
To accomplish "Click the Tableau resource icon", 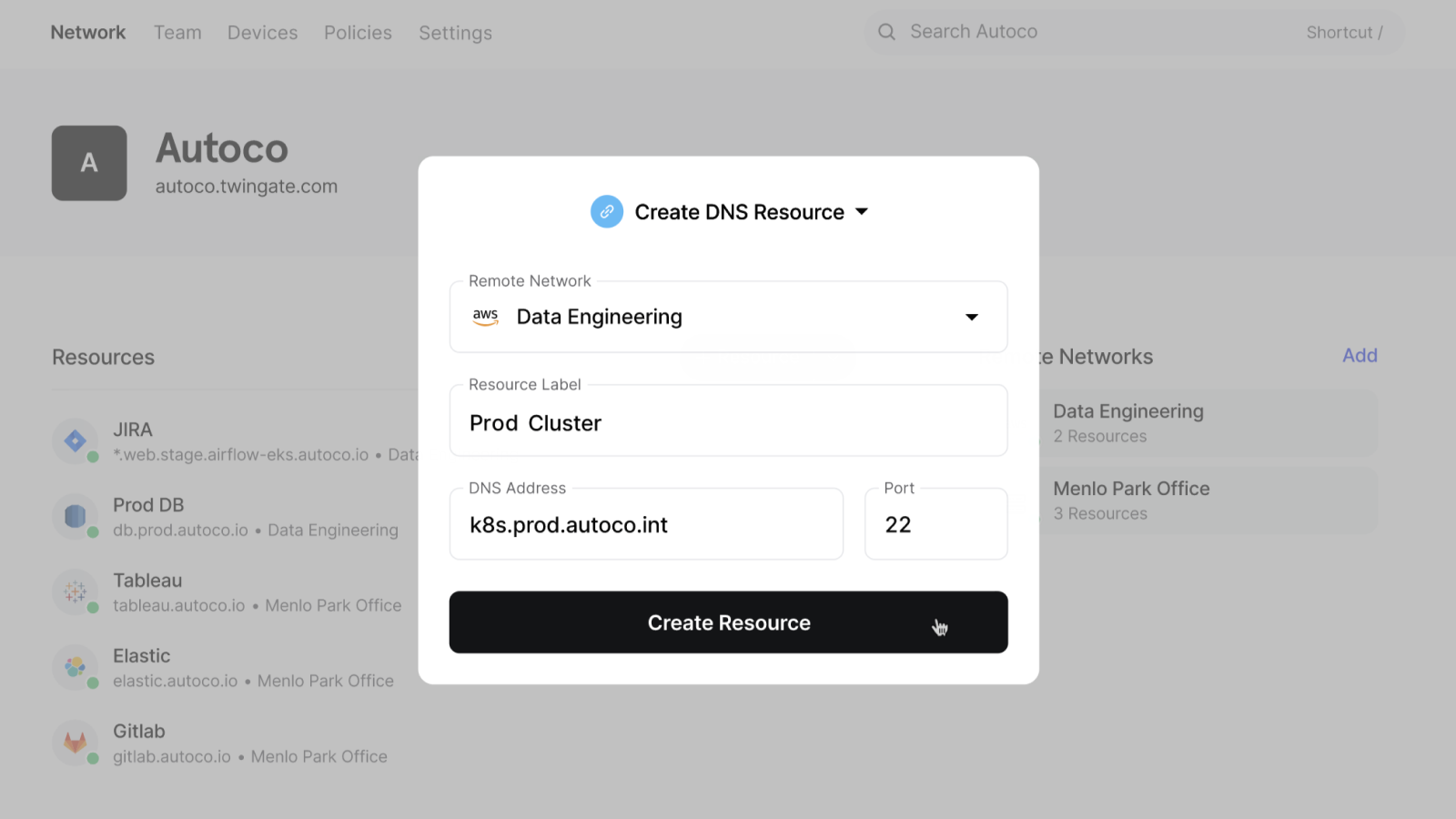I will click(76, 592).
